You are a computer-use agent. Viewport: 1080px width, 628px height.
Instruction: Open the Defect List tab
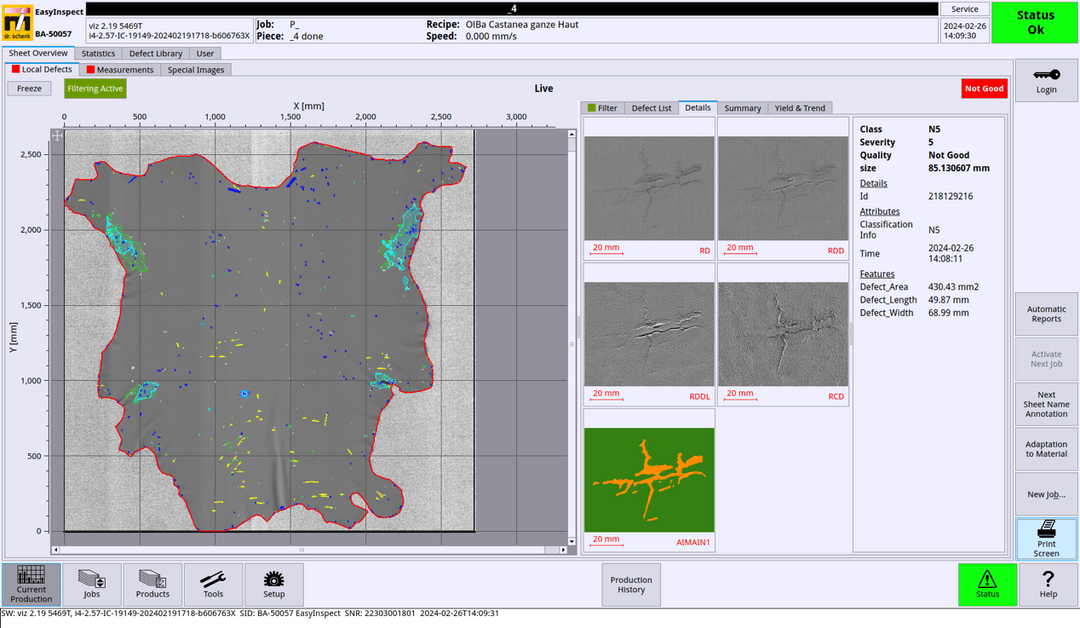point(651,108)
